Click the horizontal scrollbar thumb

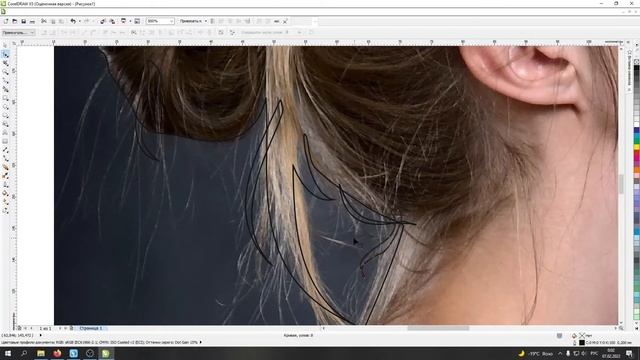438,328
